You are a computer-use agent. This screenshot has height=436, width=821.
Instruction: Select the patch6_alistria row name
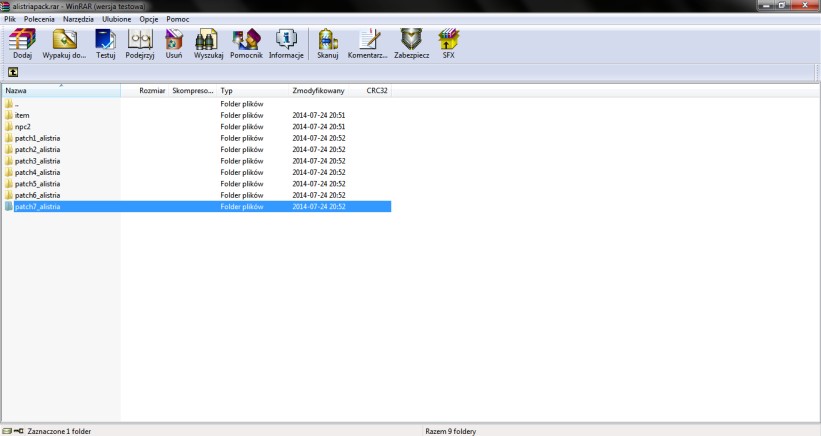37,195
